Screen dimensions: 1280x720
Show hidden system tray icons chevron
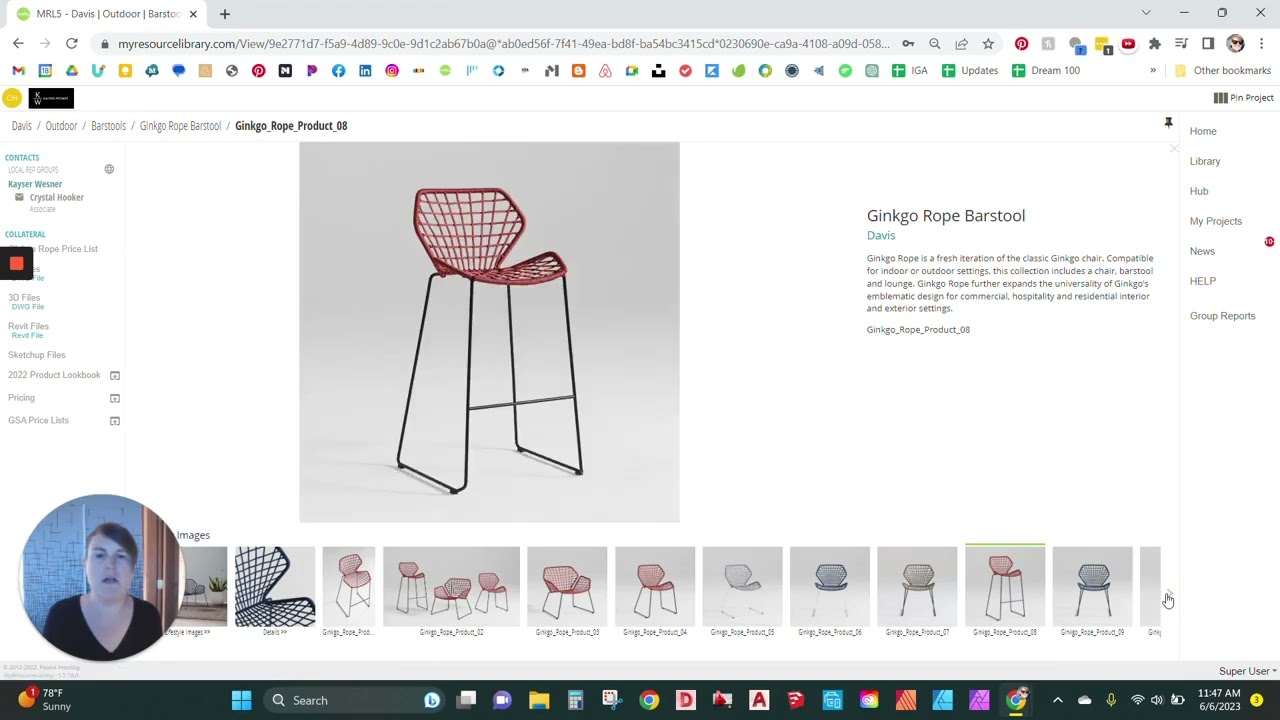[x=1058, y=700]
